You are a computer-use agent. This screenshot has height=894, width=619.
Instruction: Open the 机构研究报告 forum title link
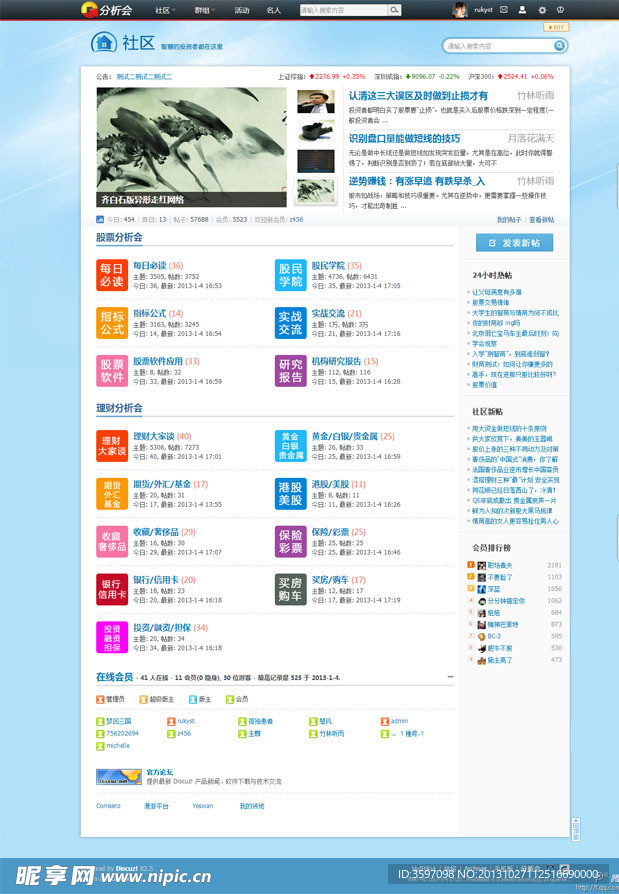(336, 361)
